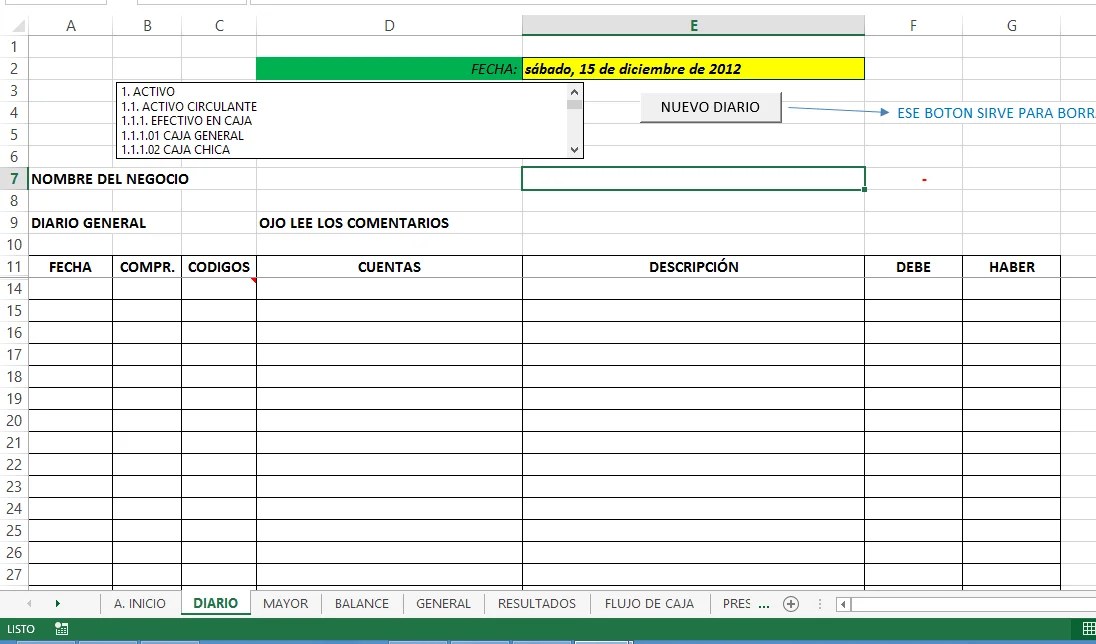Click the blue 'ESE BOTON SIRVE PARA BORR' note

coord(996,113)
